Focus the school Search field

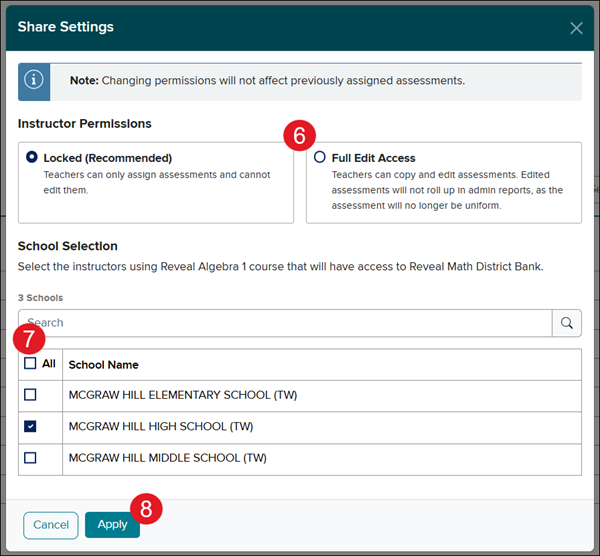point(285,323)
